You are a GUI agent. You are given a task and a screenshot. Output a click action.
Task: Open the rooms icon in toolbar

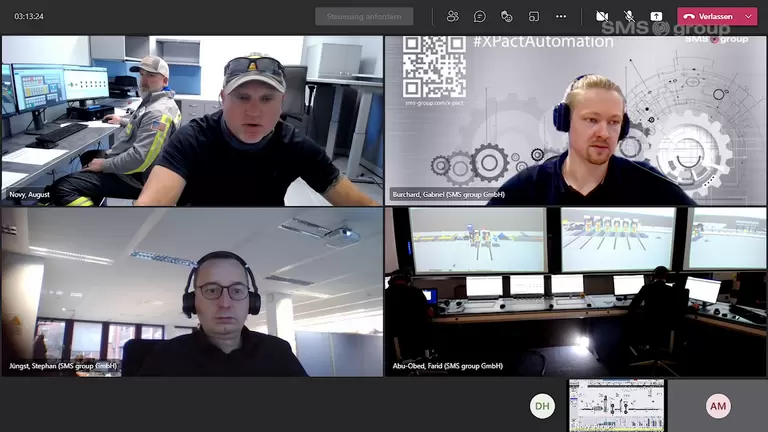point(534,16)
